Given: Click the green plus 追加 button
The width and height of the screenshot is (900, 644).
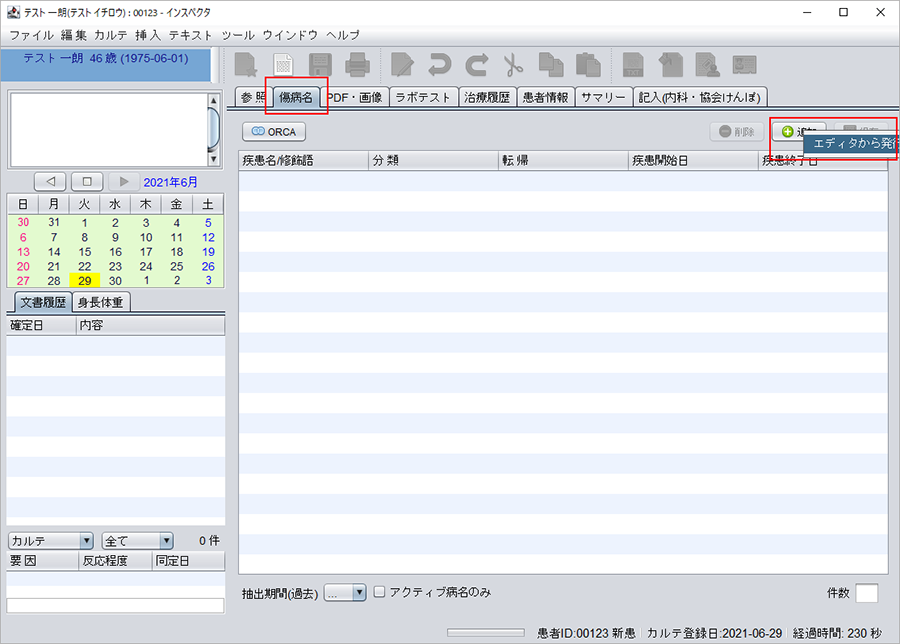Looking at the screenshot, I should click(798, 132).
